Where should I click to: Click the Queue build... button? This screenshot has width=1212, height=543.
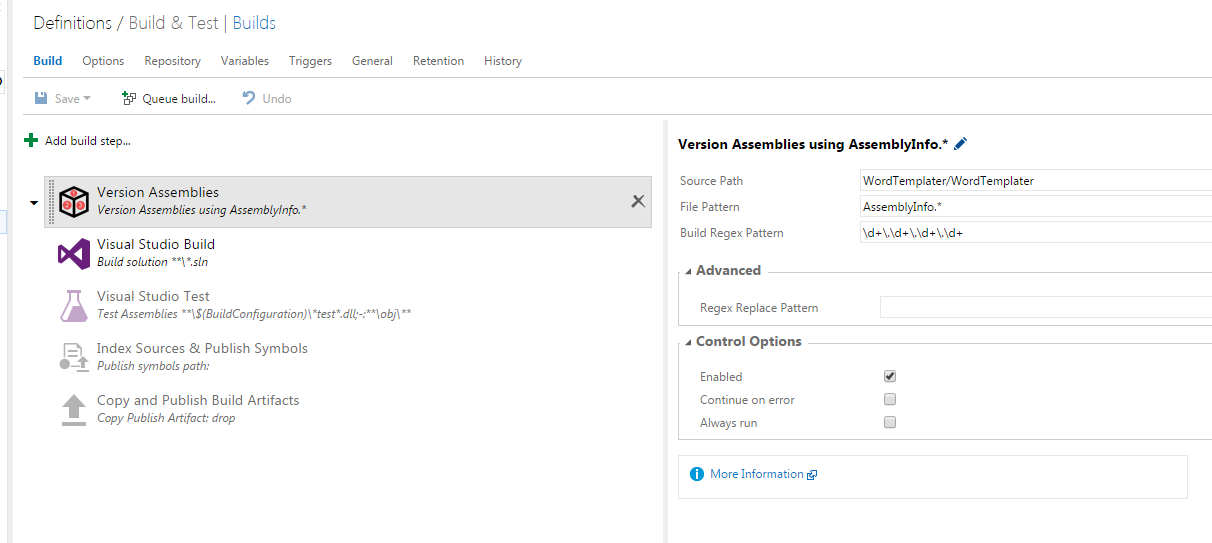(168, 99)
